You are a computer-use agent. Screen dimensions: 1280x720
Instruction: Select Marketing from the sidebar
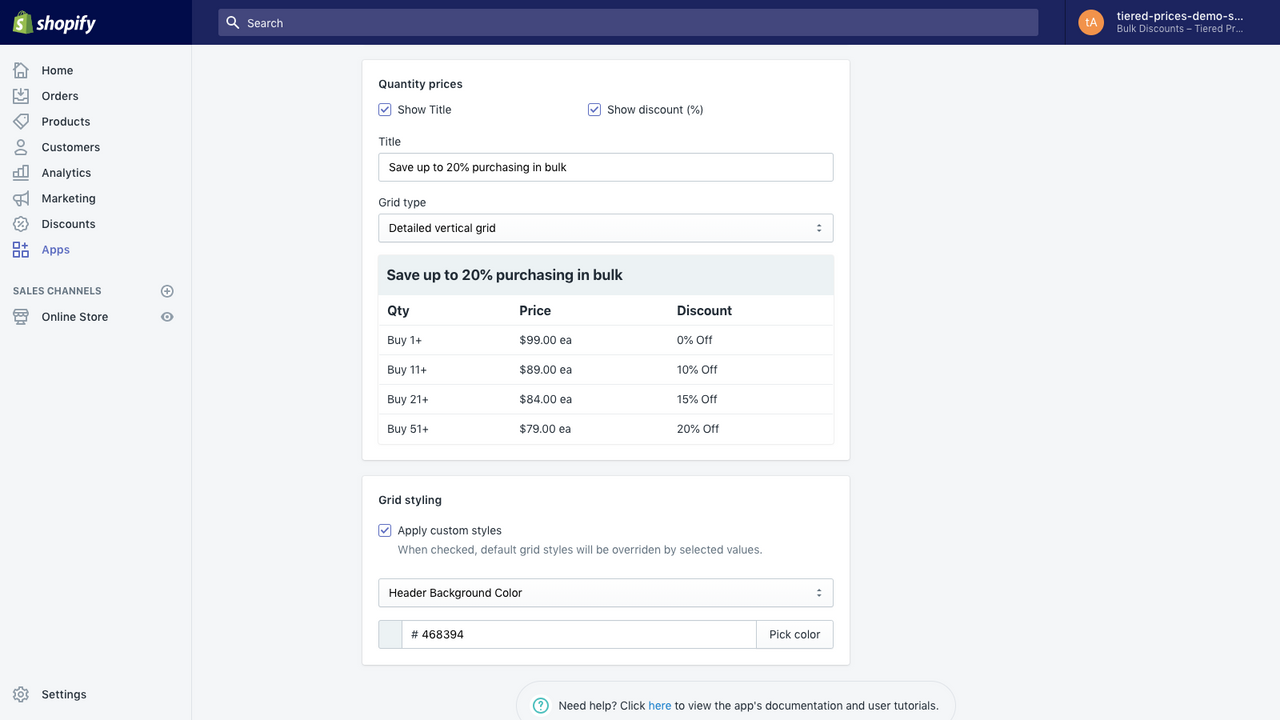coord(69,198)
